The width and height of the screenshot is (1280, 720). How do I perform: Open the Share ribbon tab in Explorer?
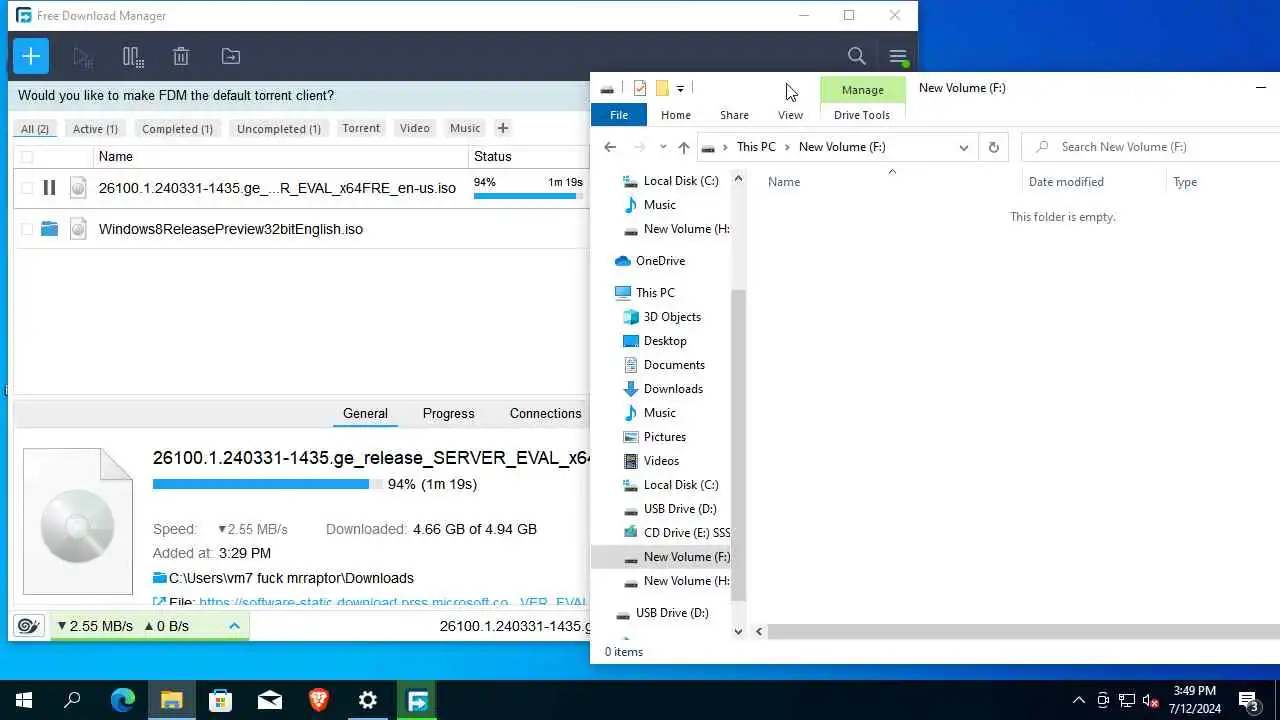click(734, 115)
